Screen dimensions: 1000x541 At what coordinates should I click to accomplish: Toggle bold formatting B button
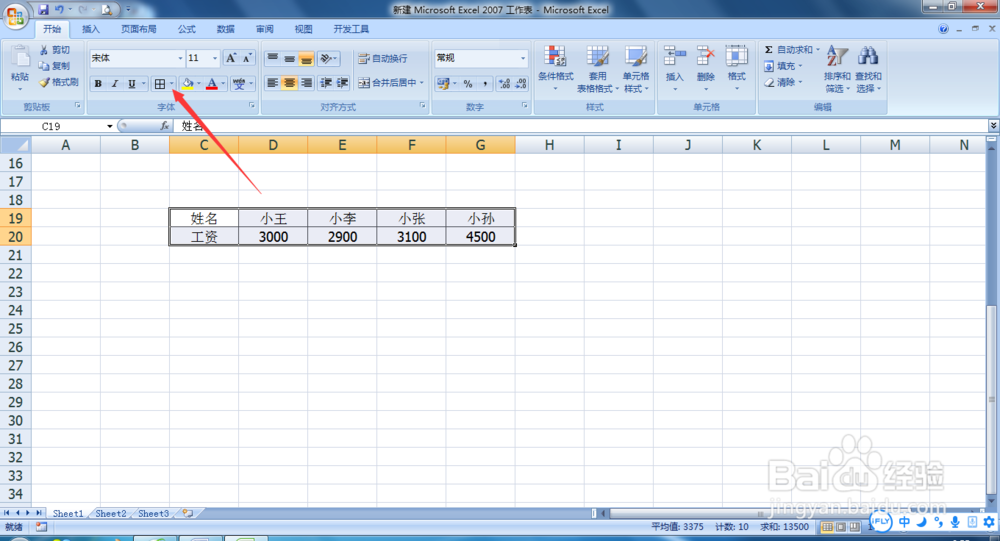[98, 84]
